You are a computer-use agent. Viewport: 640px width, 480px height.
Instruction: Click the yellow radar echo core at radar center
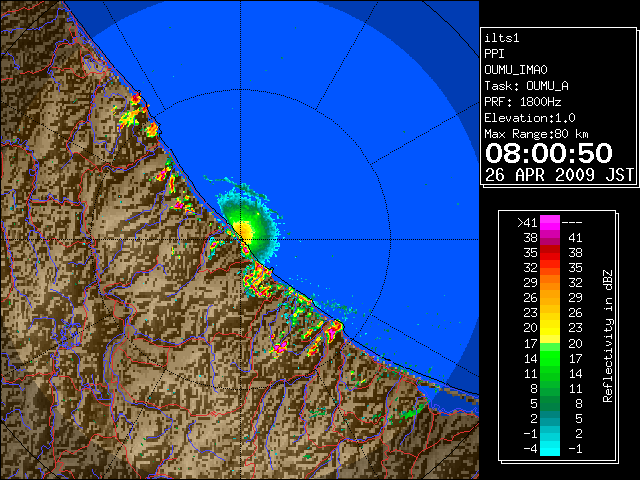243,231
